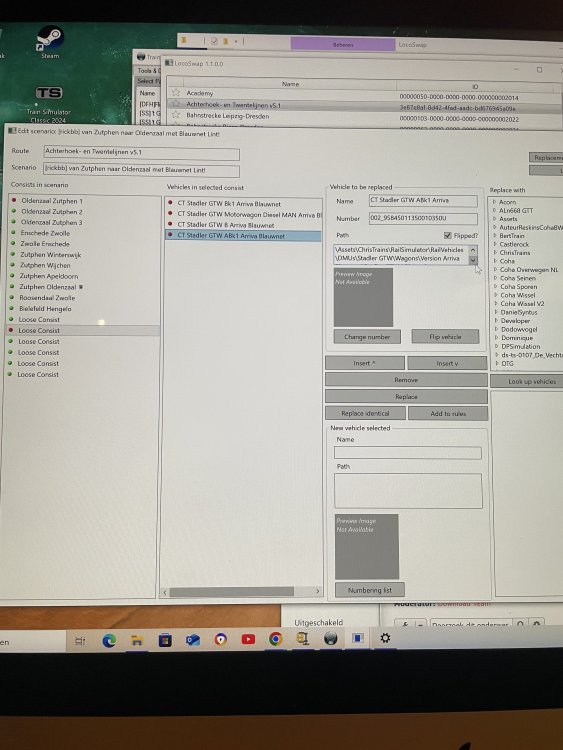This screenshot has width=563, height=750.
Task: Click the Path box scroll-down arrow
Action: point(473,260)
